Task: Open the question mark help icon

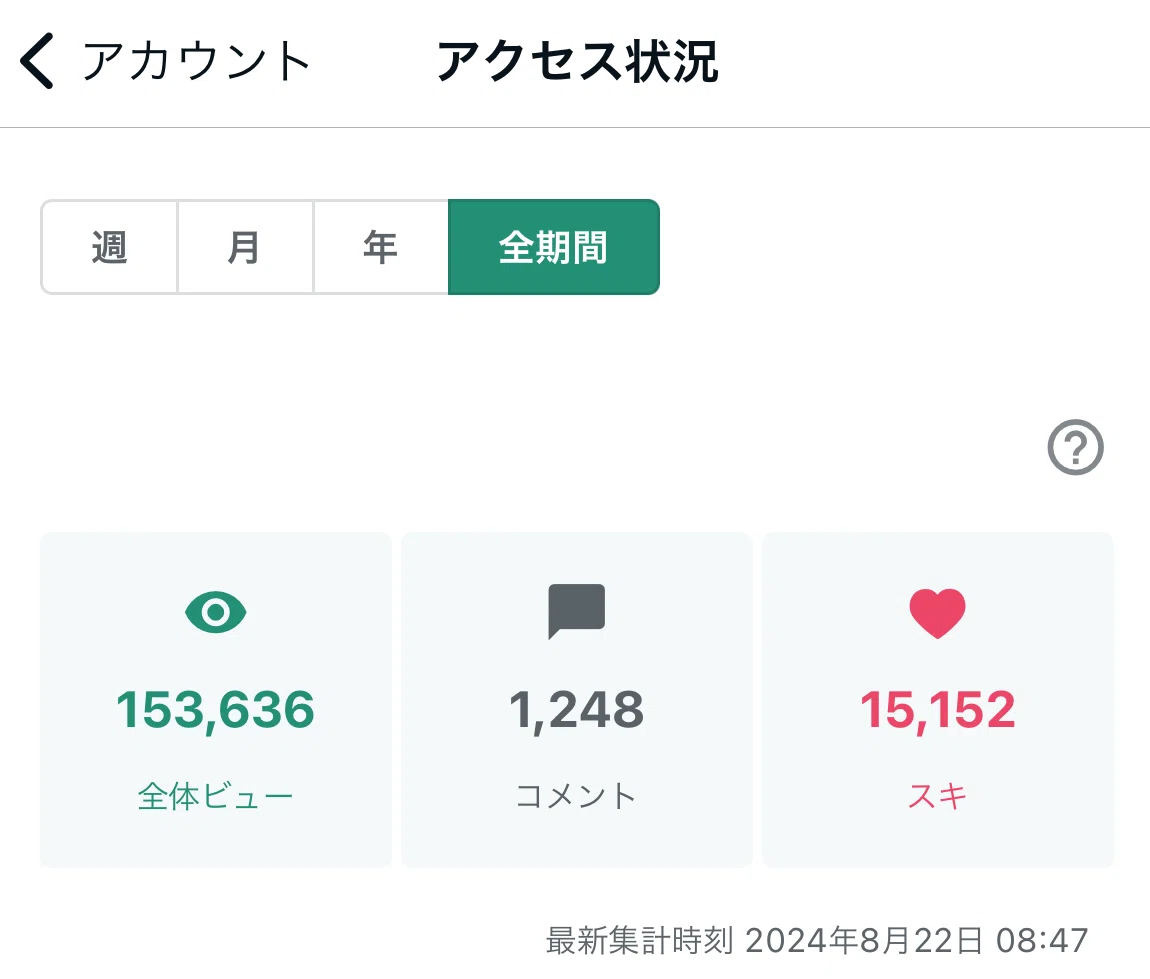Action: pos(1075,447)
